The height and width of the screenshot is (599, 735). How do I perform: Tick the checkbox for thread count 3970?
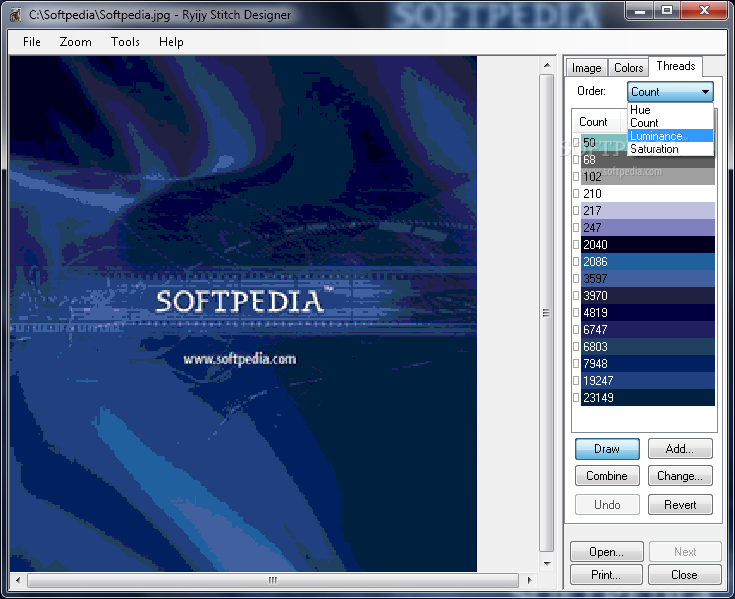point(576,296)
